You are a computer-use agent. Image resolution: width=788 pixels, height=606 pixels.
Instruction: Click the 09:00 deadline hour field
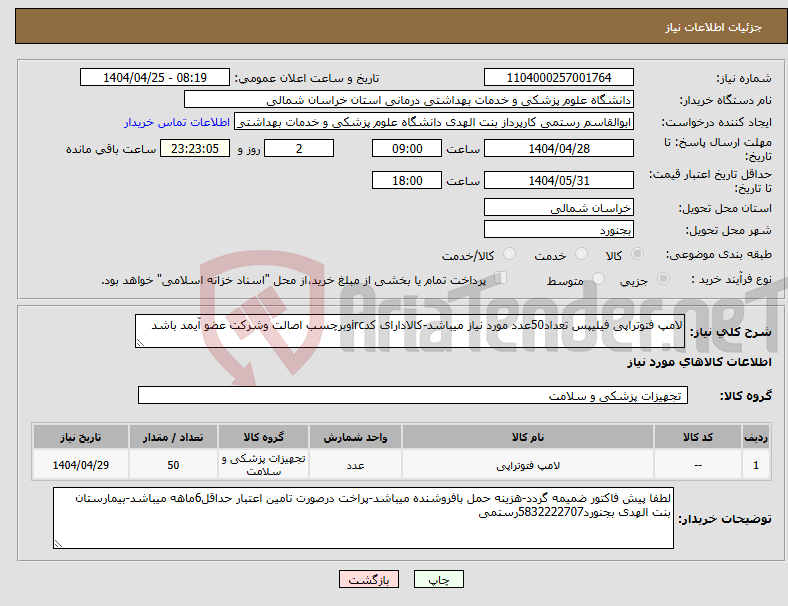point(407,148)
